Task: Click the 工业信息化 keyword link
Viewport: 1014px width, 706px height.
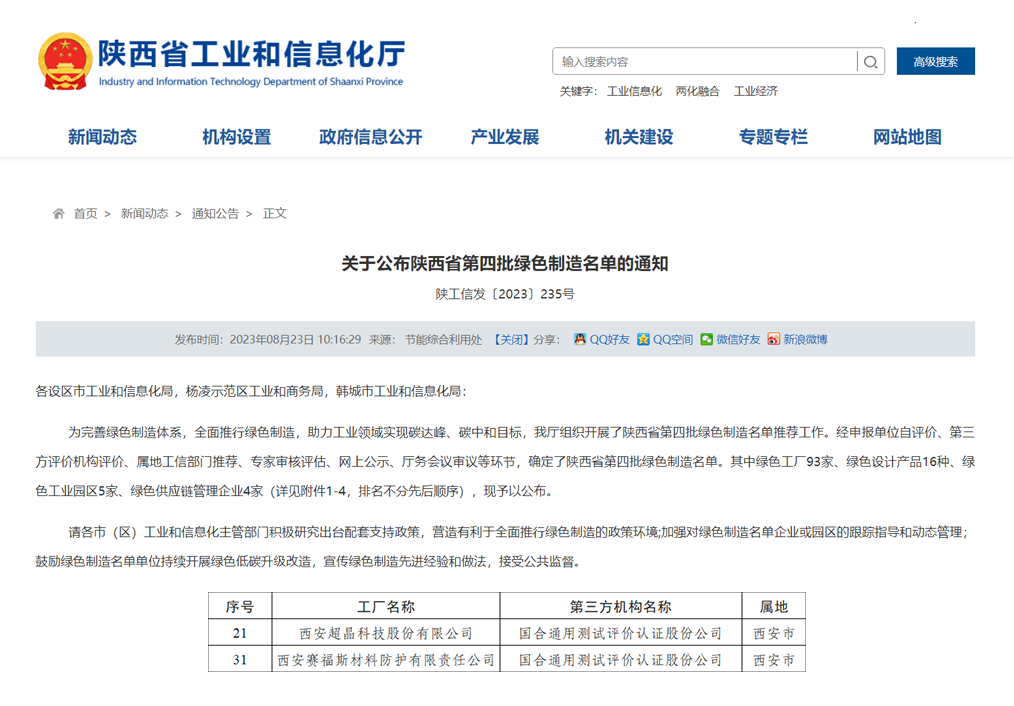Action: tap(634, 91)
